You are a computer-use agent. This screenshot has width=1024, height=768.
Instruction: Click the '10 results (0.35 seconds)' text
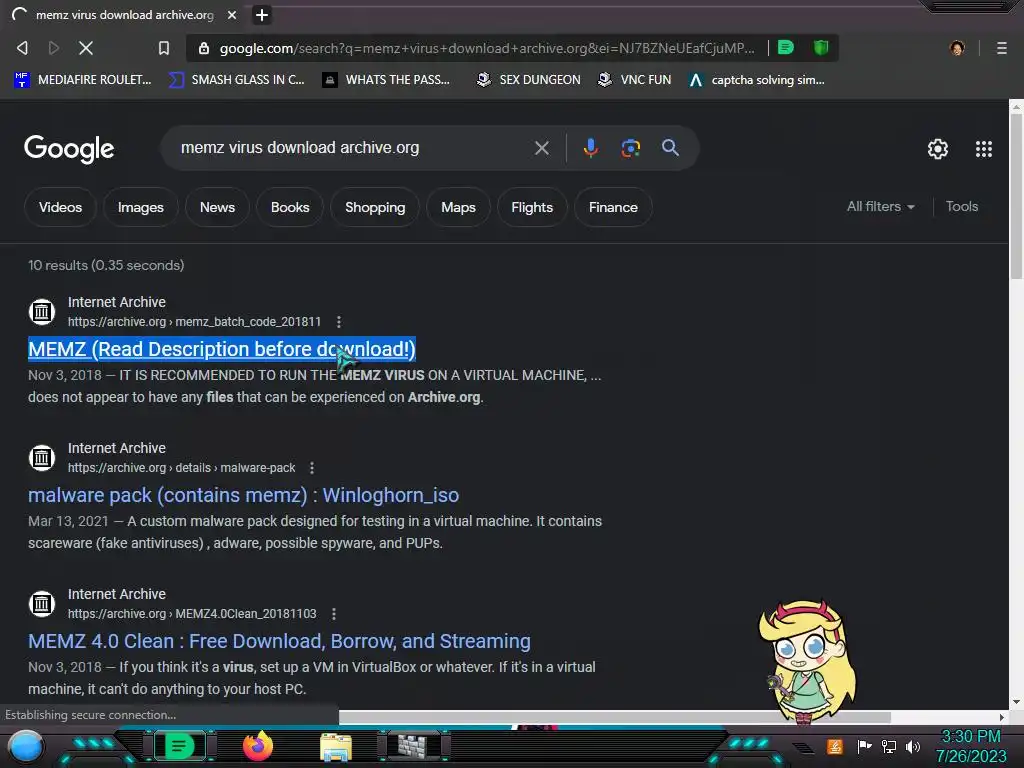pyautogui.click(x=106, y=265)
